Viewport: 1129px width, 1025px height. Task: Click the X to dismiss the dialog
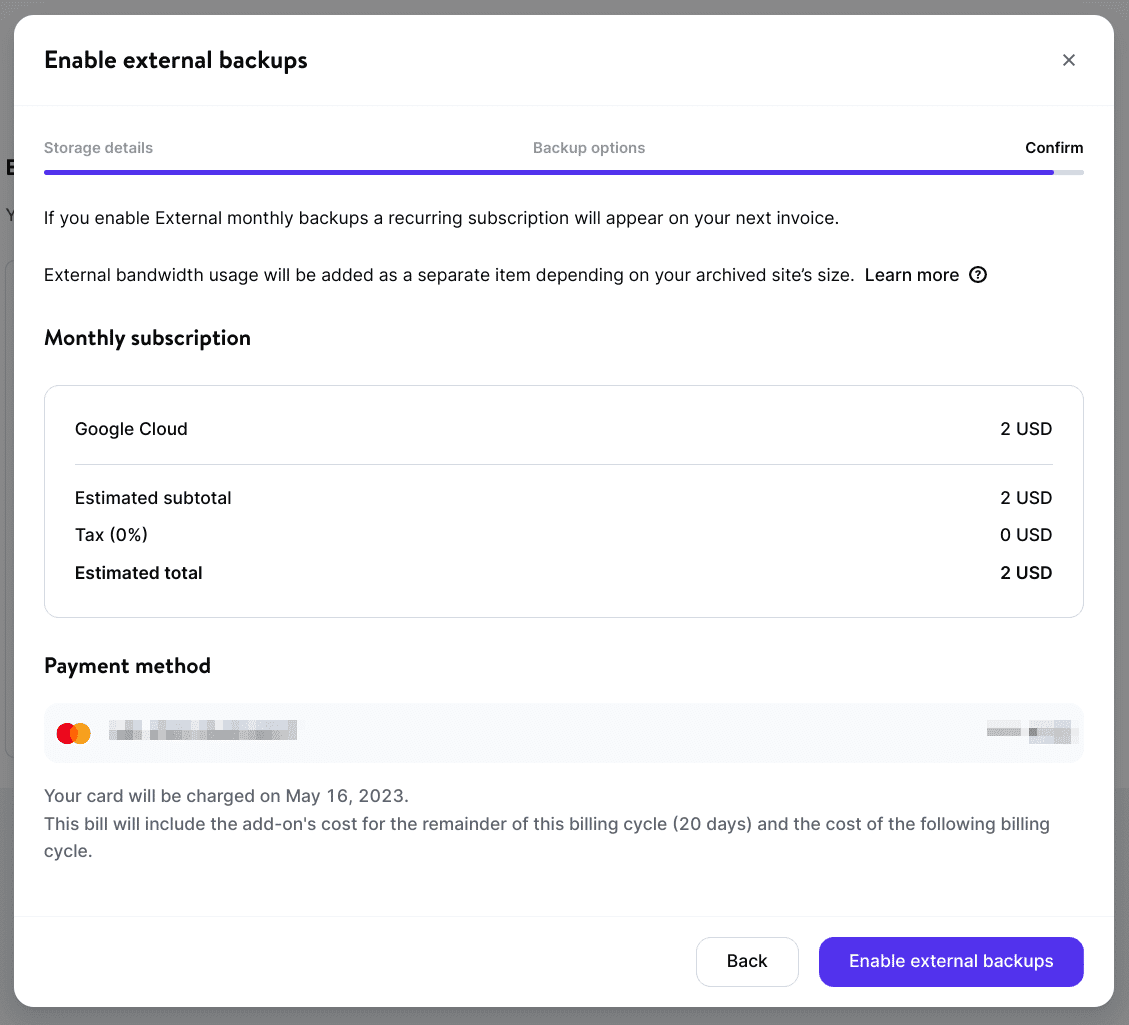point(1068,60)
